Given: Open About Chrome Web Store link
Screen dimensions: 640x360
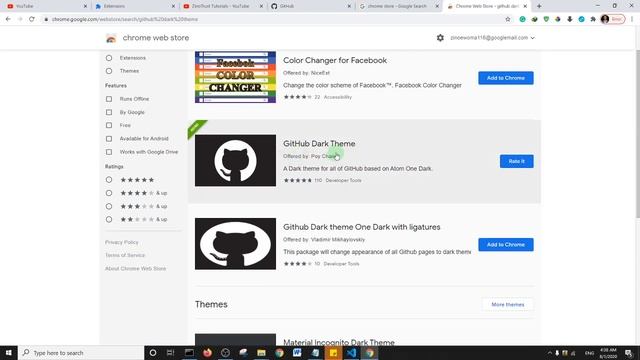Looking at the screenshot, I should click(136, 269).
